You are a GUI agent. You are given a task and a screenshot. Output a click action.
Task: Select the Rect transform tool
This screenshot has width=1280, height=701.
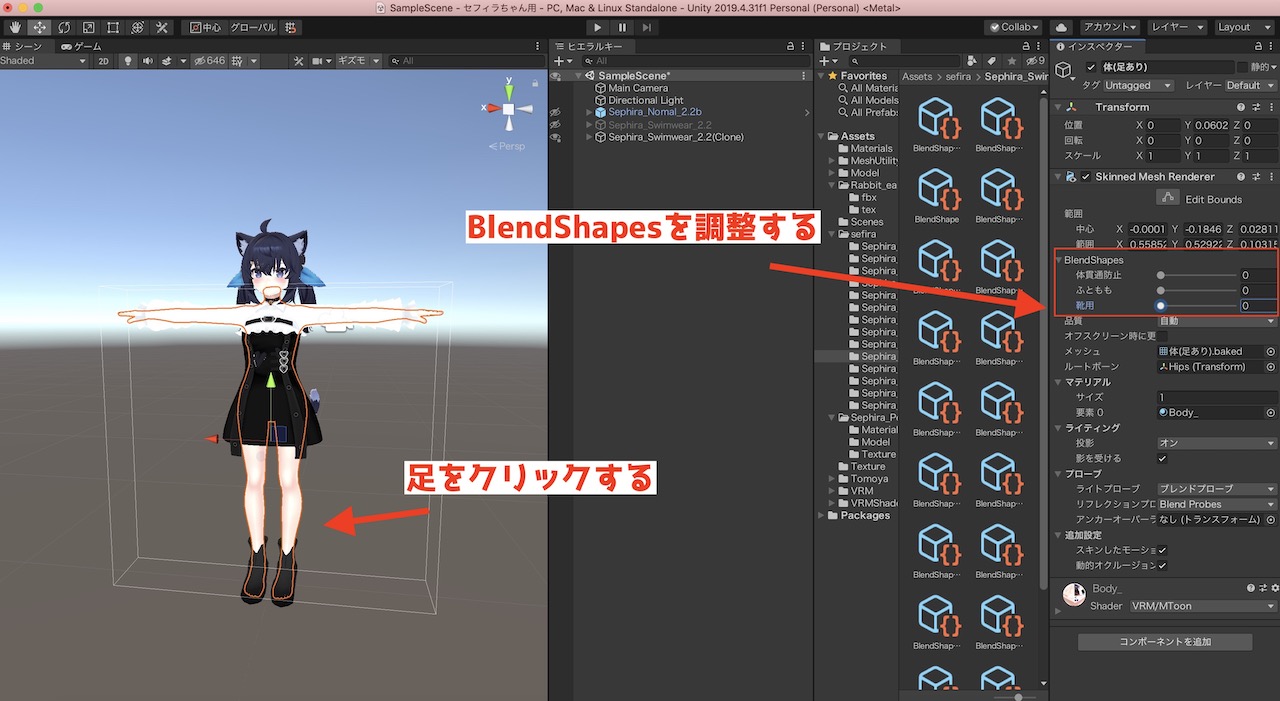(x=113, y=27)
